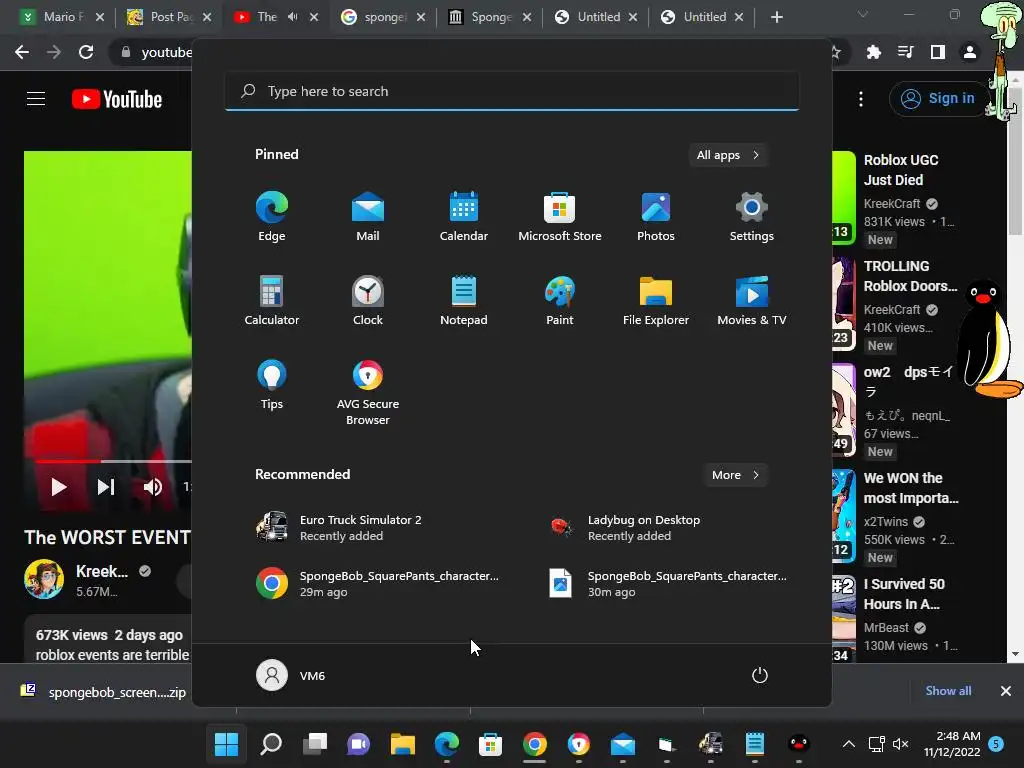Screen dimensions: 1024x768
Task: Open YouTube hamburger guide menu
Action: (36, 99)
